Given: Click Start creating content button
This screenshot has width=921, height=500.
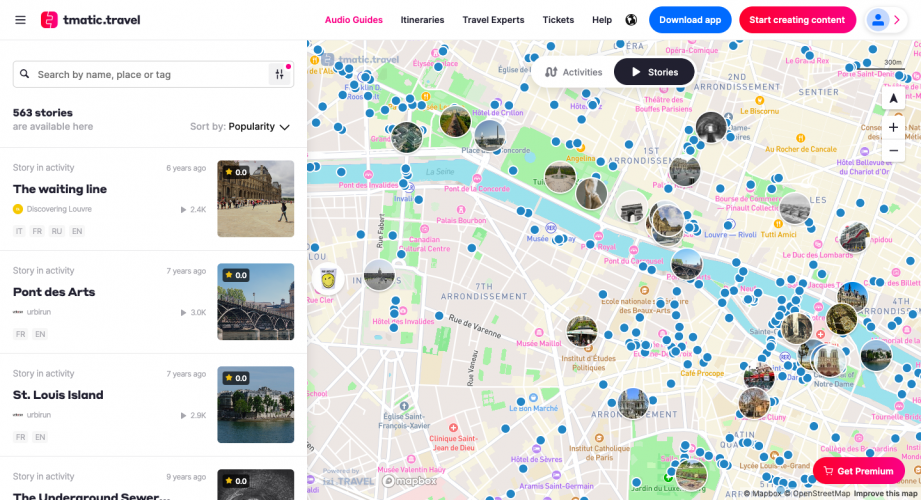Looking at the screenshot, I should pos(797,20).
